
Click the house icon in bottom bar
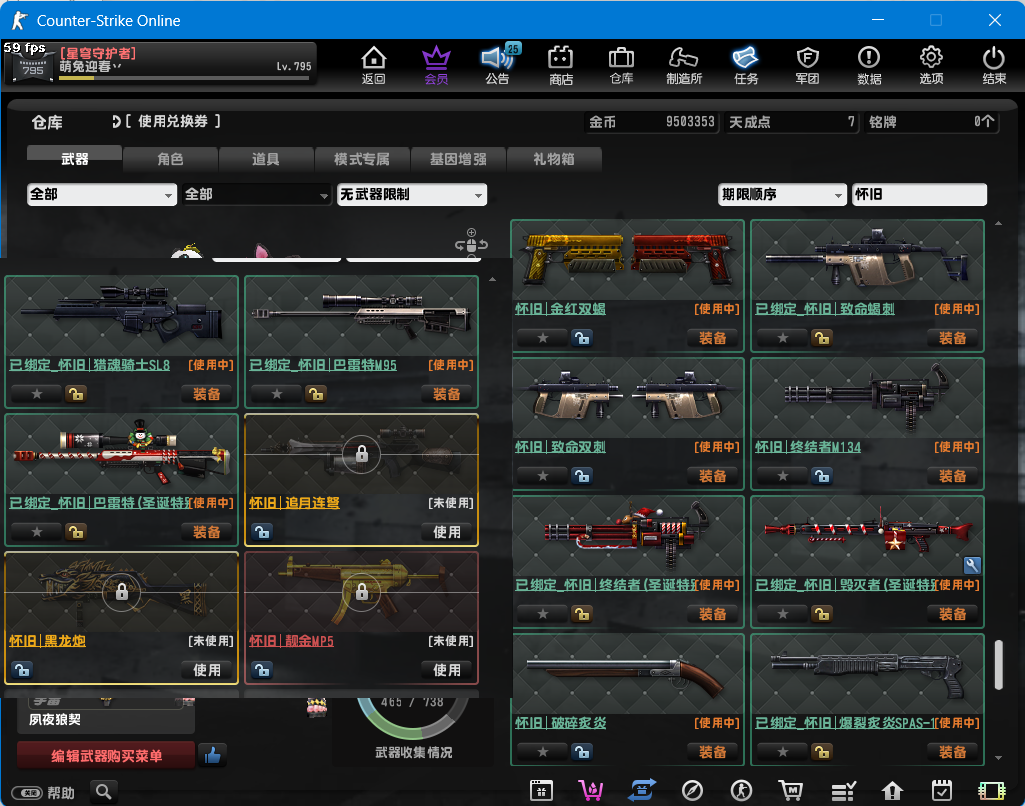click(892, 791)
